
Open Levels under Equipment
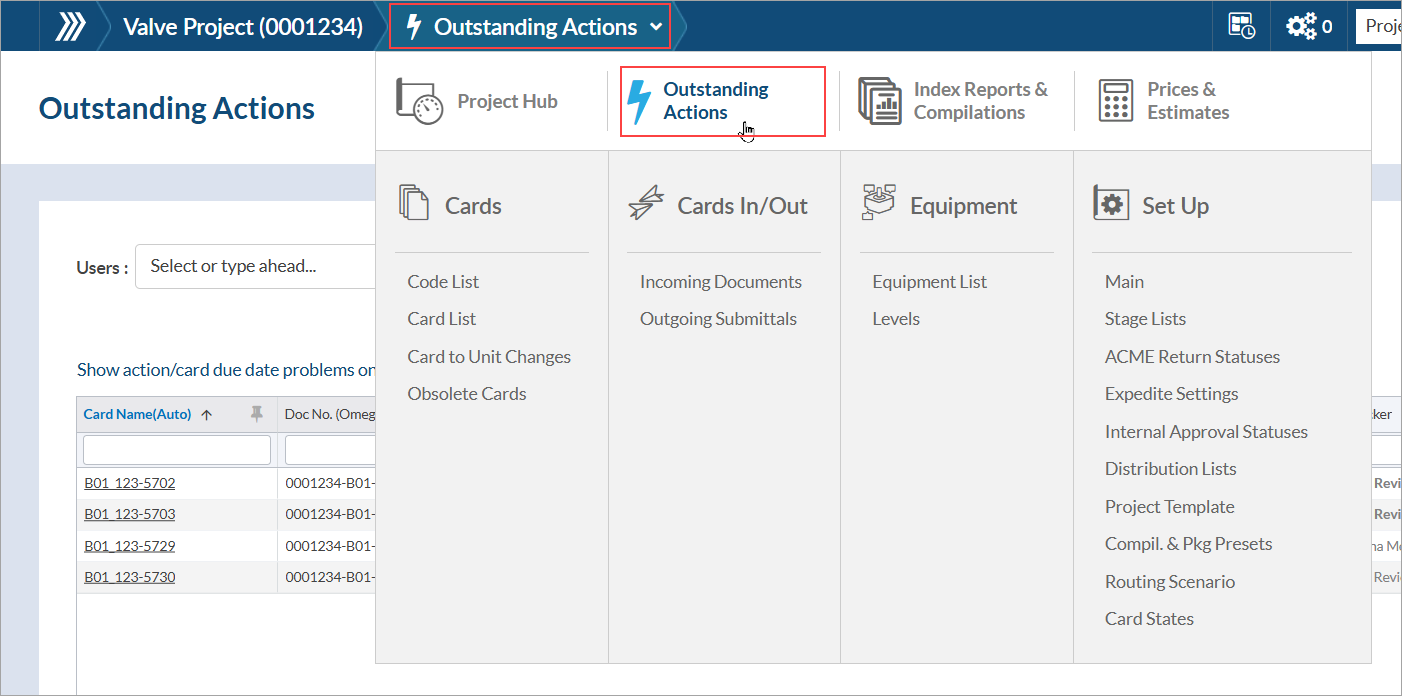point(896,319)
